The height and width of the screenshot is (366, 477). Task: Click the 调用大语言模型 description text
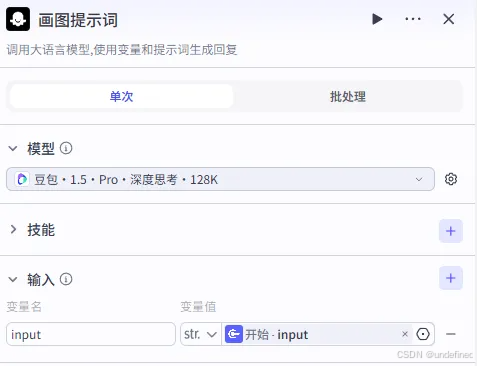[x=122, y=50]
